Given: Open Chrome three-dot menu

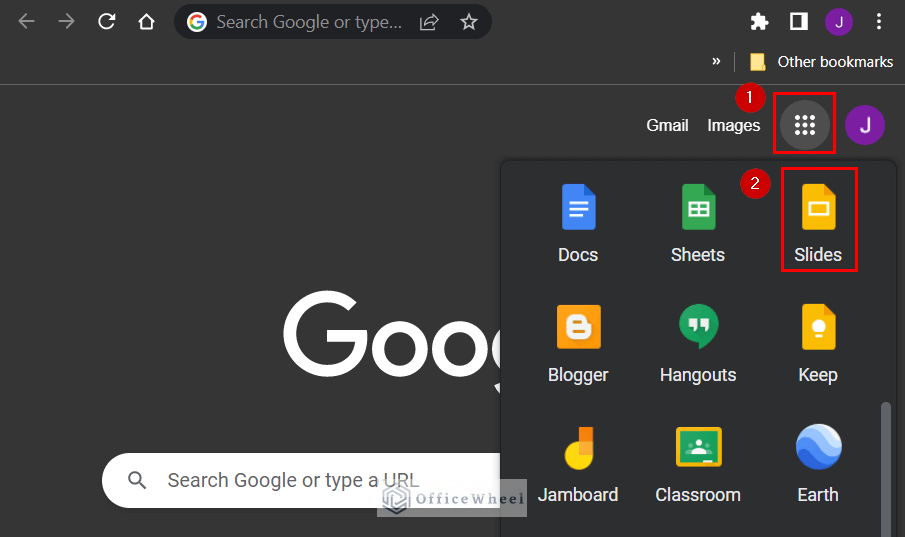Looking at the screenshot, I should 879,22.
